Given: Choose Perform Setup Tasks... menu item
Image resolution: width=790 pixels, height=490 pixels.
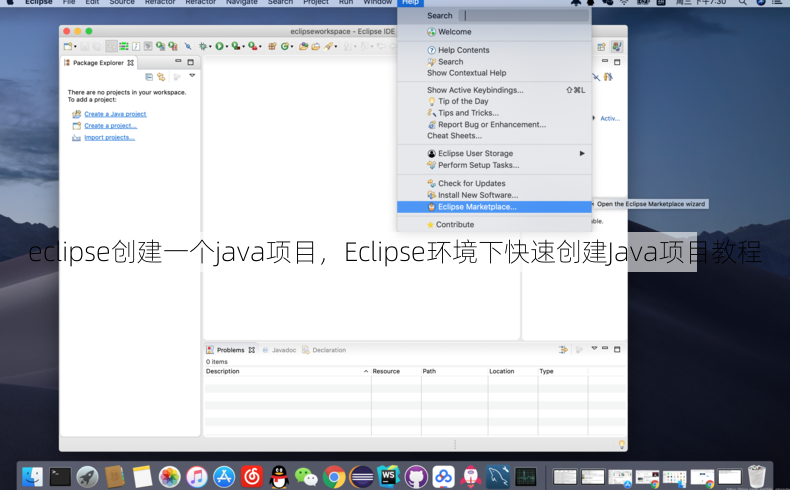Looking at the screenshot, I should pos(494,165).
